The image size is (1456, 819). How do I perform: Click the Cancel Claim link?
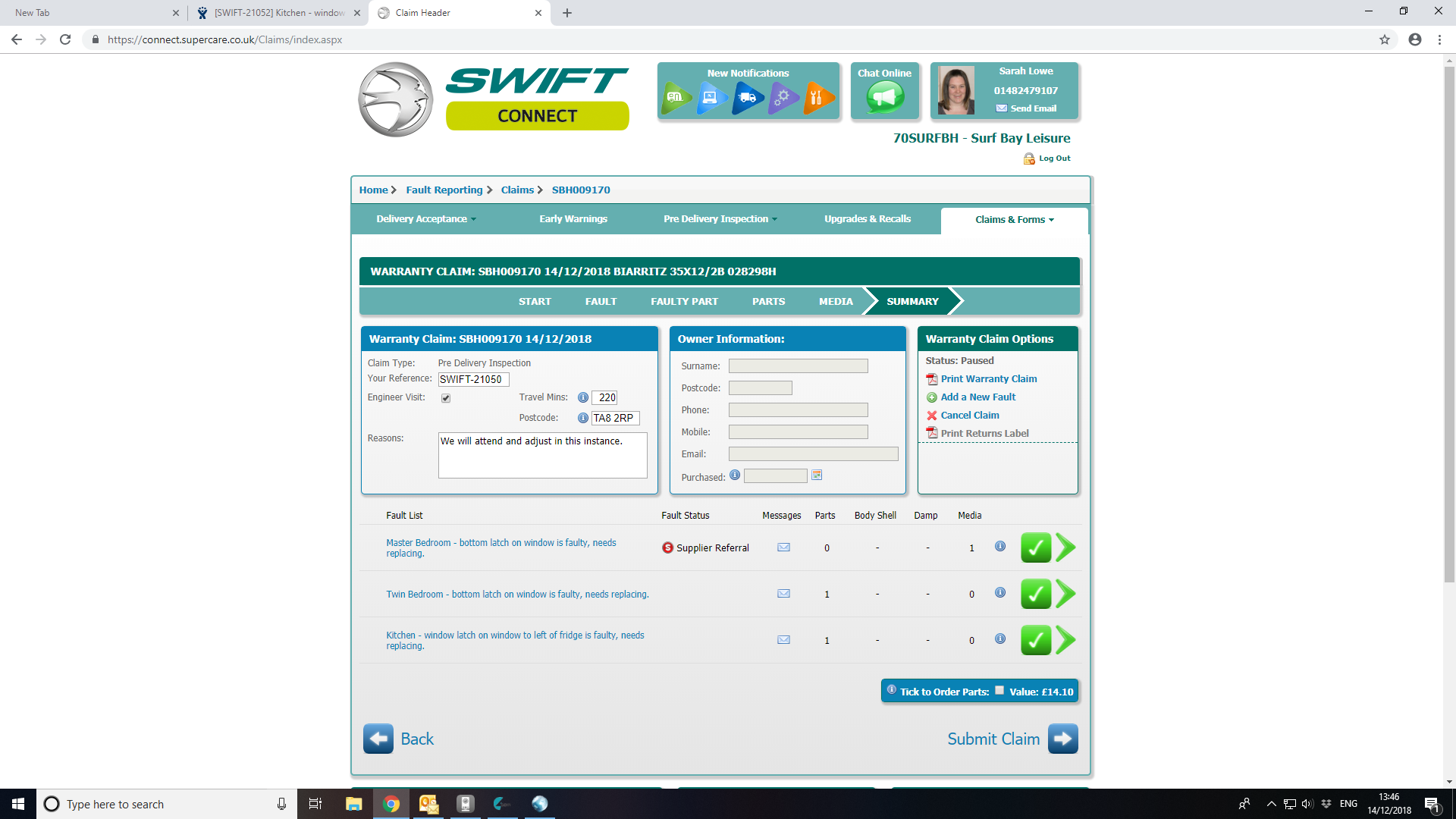(x=969, y=416)
